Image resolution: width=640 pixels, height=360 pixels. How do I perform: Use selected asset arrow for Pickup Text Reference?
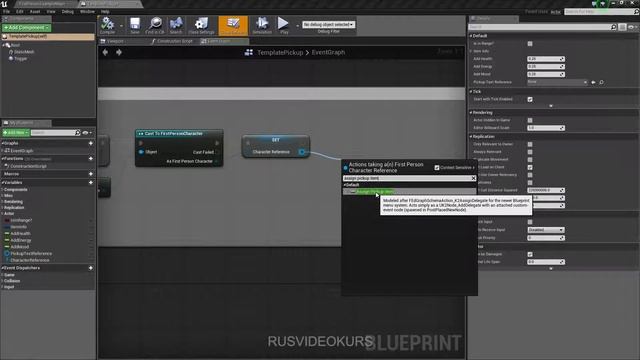[593, 82]
